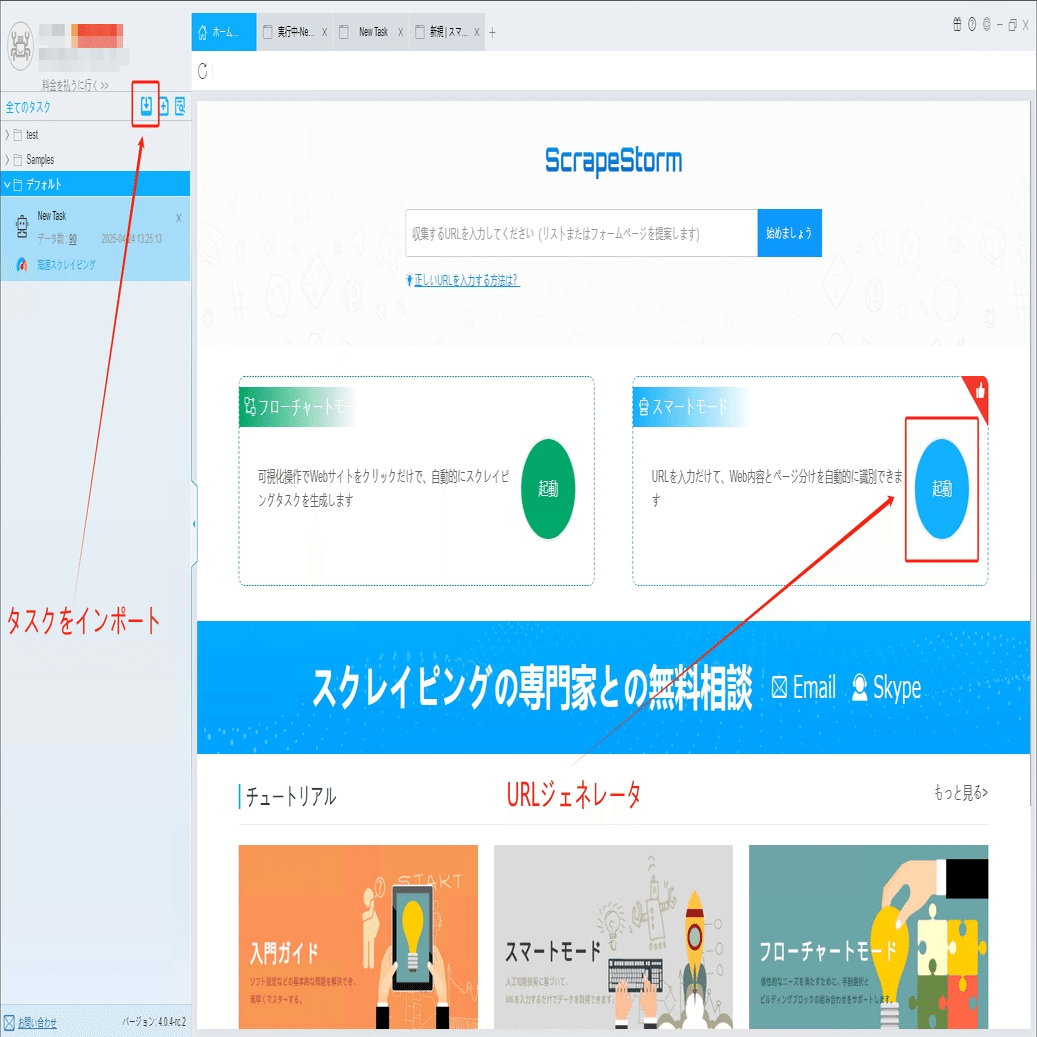Click the import task icon
Screen dimensions: 1037x1037
tap(146, 105)
